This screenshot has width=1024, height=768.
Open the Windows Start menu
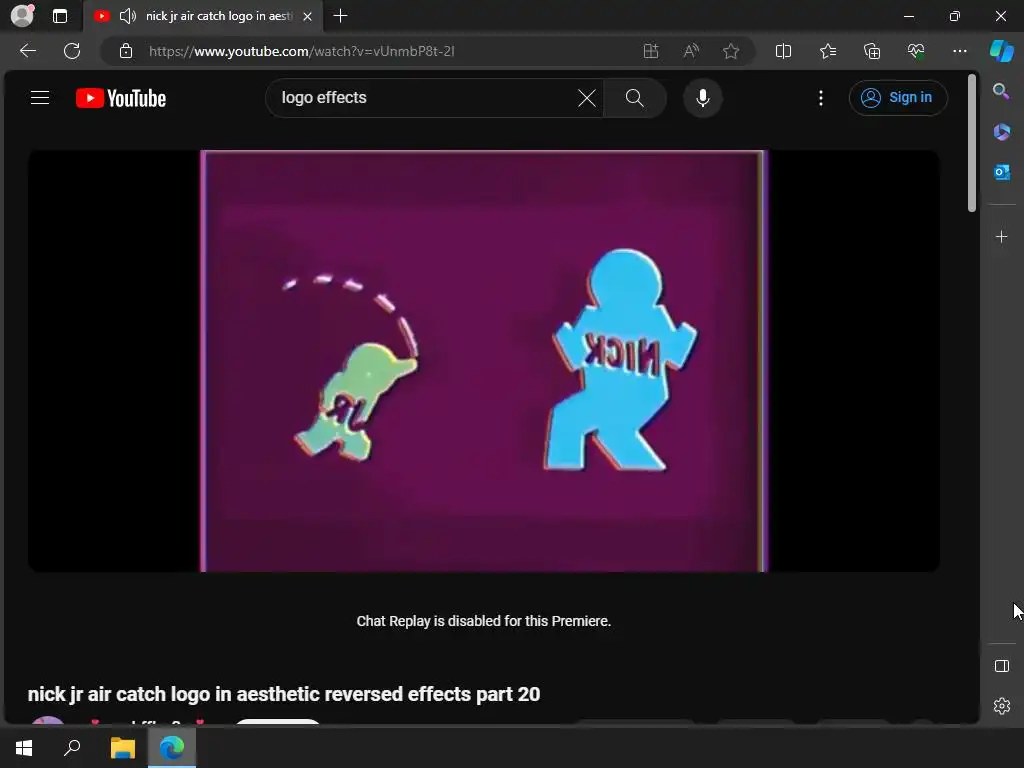click(24, 748)
